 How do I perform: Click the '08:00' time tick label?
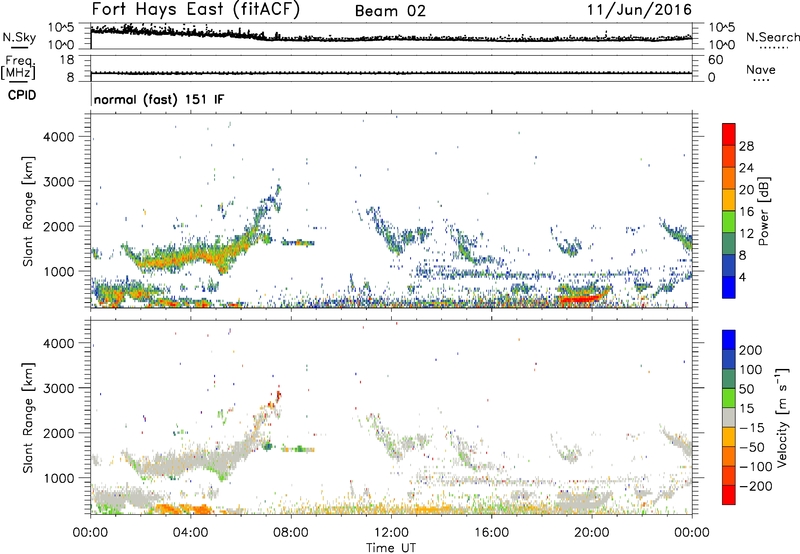click(291, 533)
